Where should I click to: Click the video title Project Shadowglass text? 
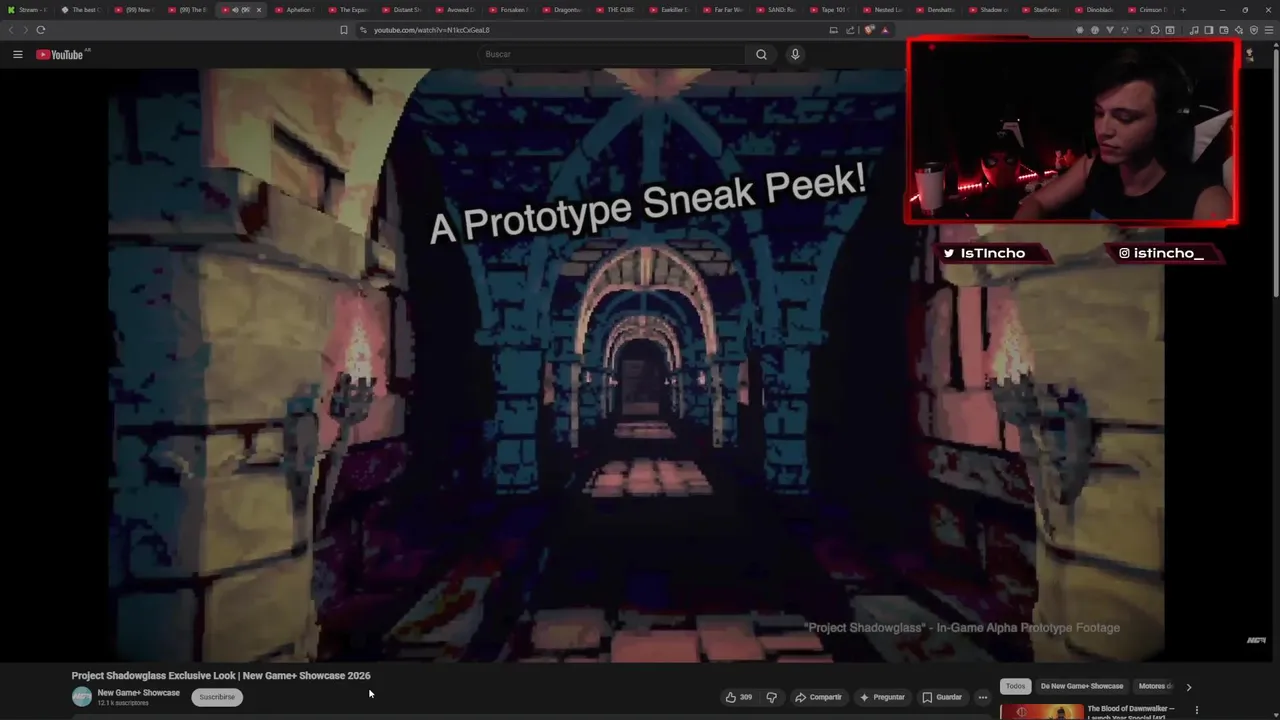click(x=220, y=675)
